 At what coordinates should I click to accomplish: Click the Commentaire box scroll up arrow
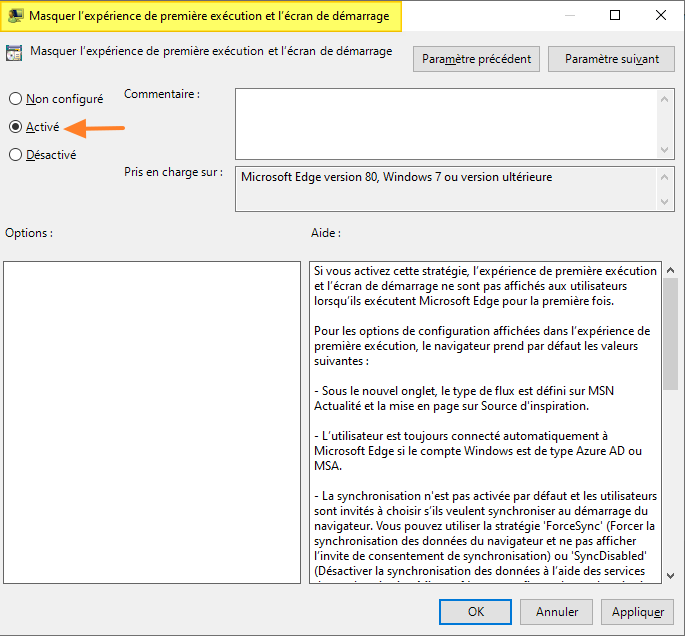(664, 99)
